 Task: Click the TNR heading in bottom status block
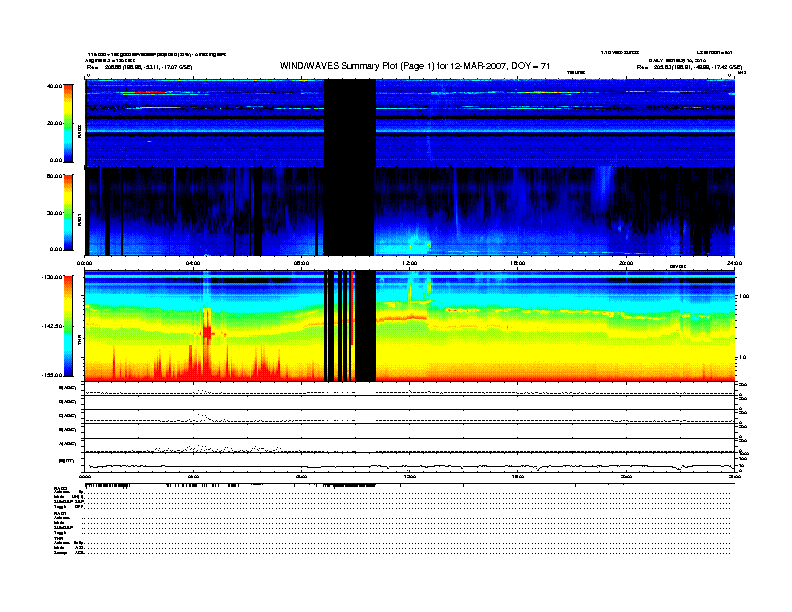[58, 538]
